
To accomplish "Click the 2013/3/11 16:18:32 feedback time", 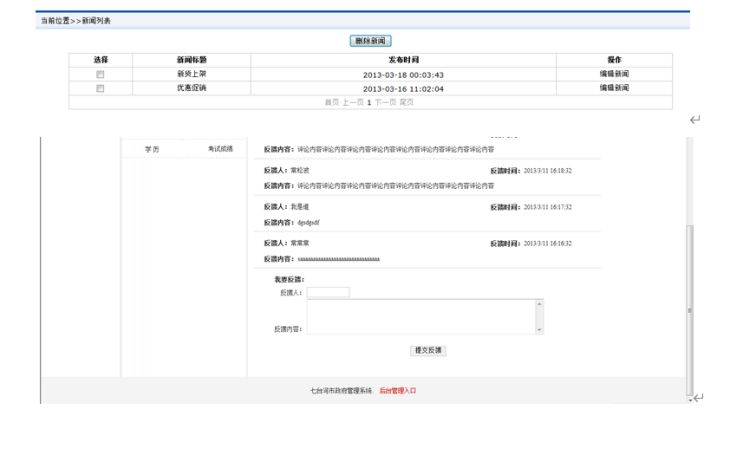I will 548,171.
